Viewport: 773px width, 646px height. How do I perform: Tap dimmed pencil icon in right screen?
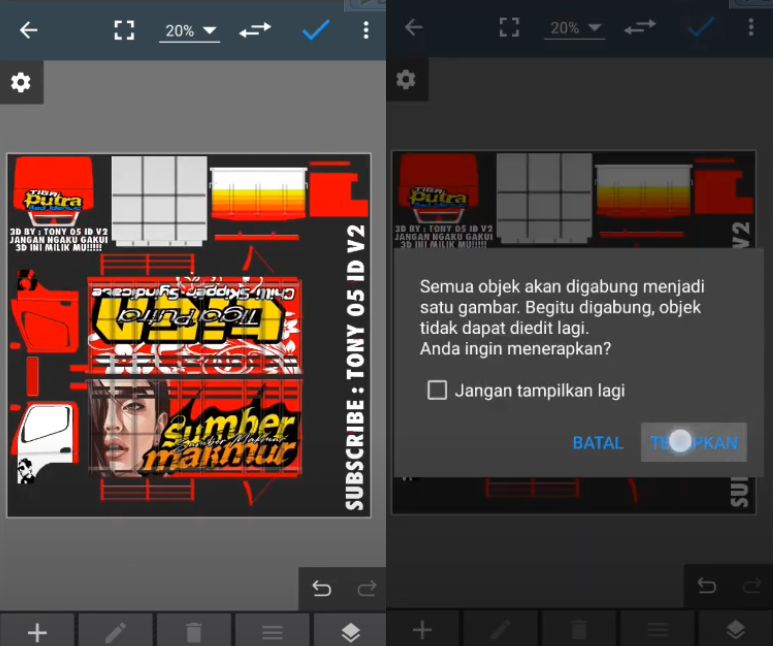point(500,630)
